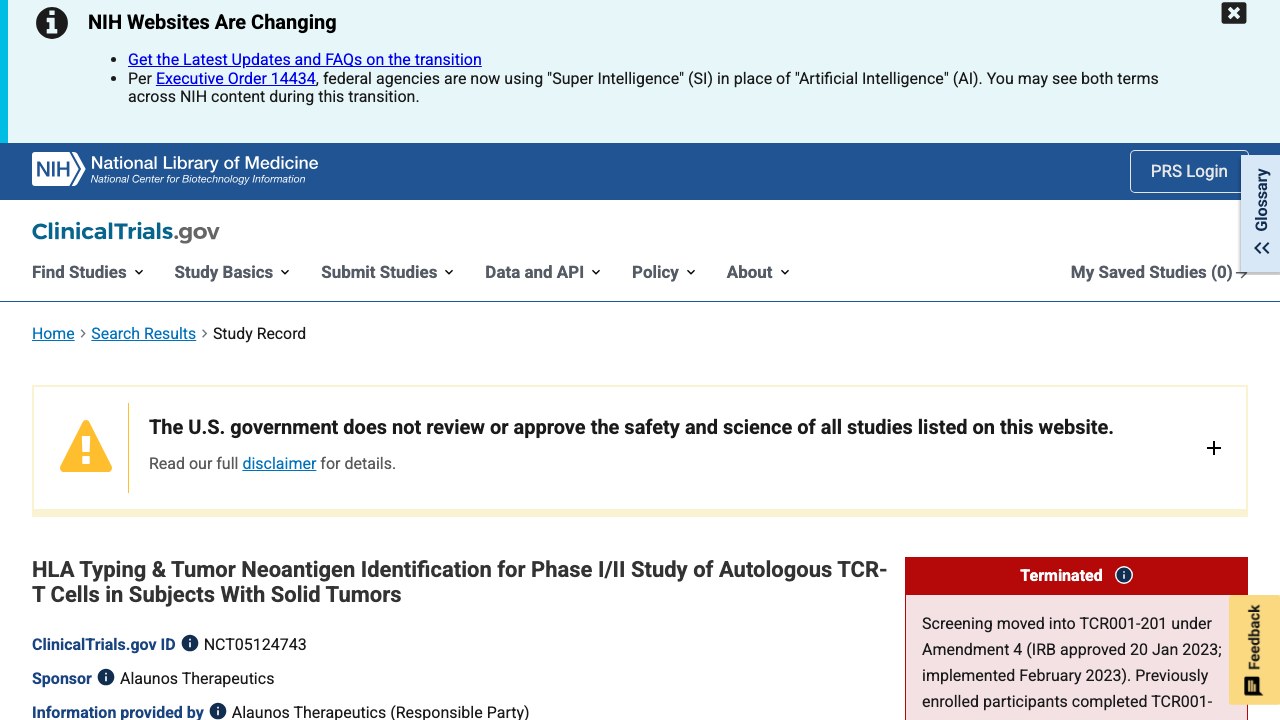Open the Executive Order 14434 link
The width and height of the screenshot is (1280, 720).
pyautogui.click(x=236, y=78)
